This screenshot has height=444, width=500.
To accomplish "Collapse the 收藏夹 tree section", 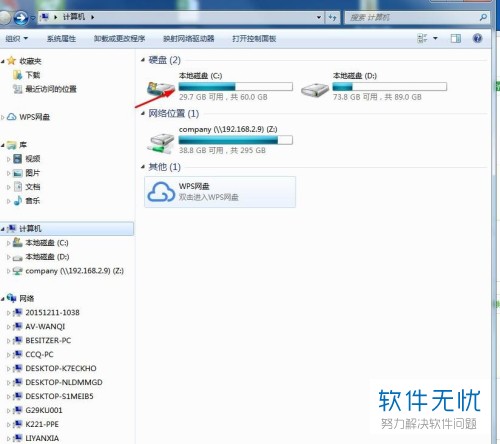I will (x=3, y=61).
